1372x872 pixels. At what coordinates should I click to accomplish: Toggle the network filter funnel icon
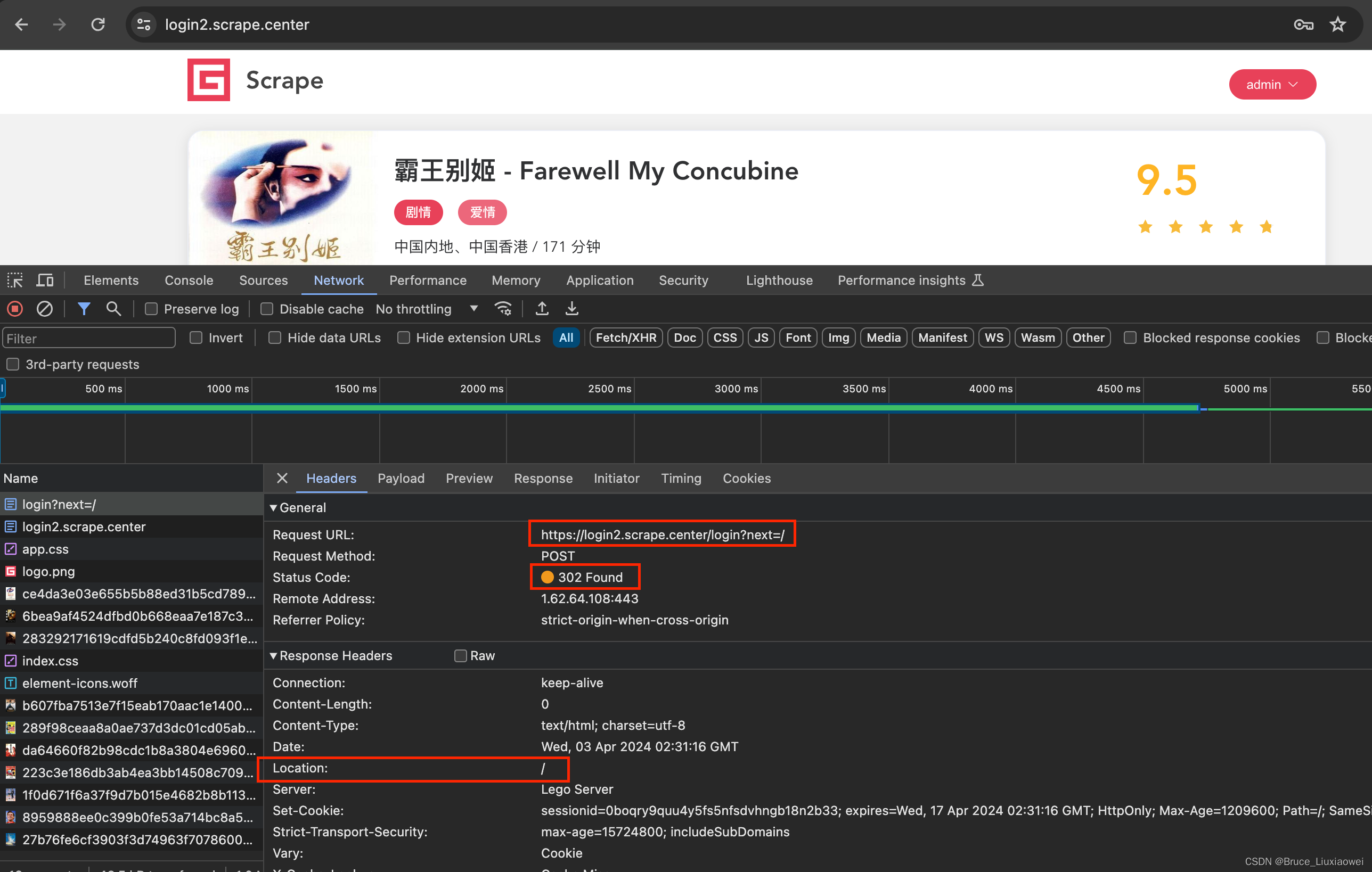(x=84, y=309)
